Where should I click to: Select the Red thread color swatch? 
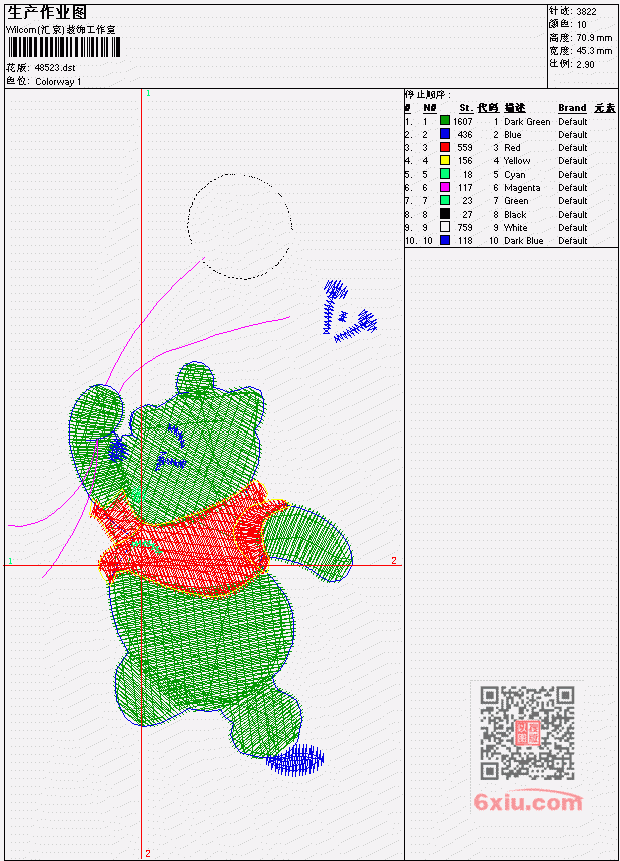pos(445,147)
